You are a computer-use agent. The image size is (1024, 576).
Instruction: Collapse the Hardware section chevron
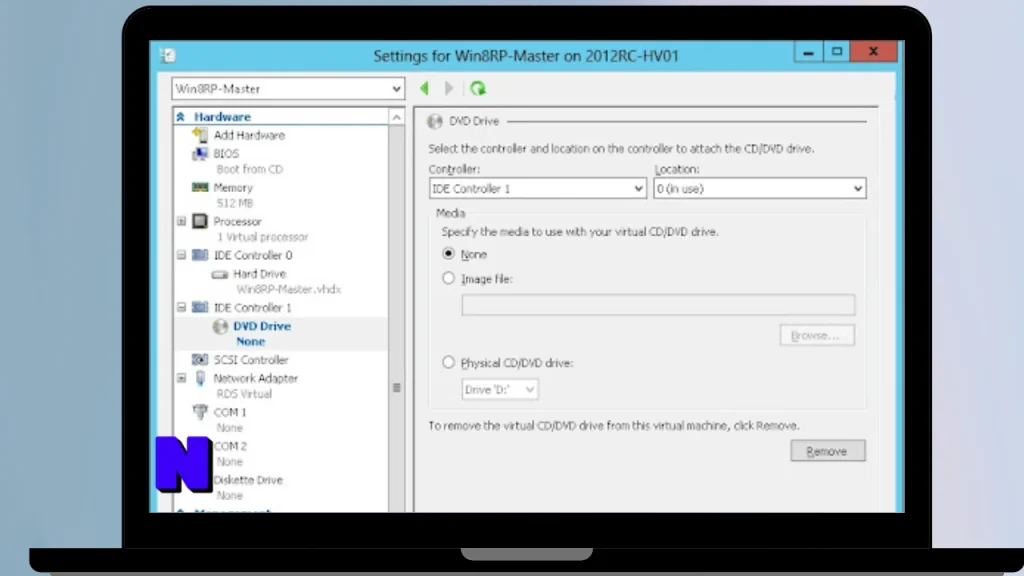(181, 117)
